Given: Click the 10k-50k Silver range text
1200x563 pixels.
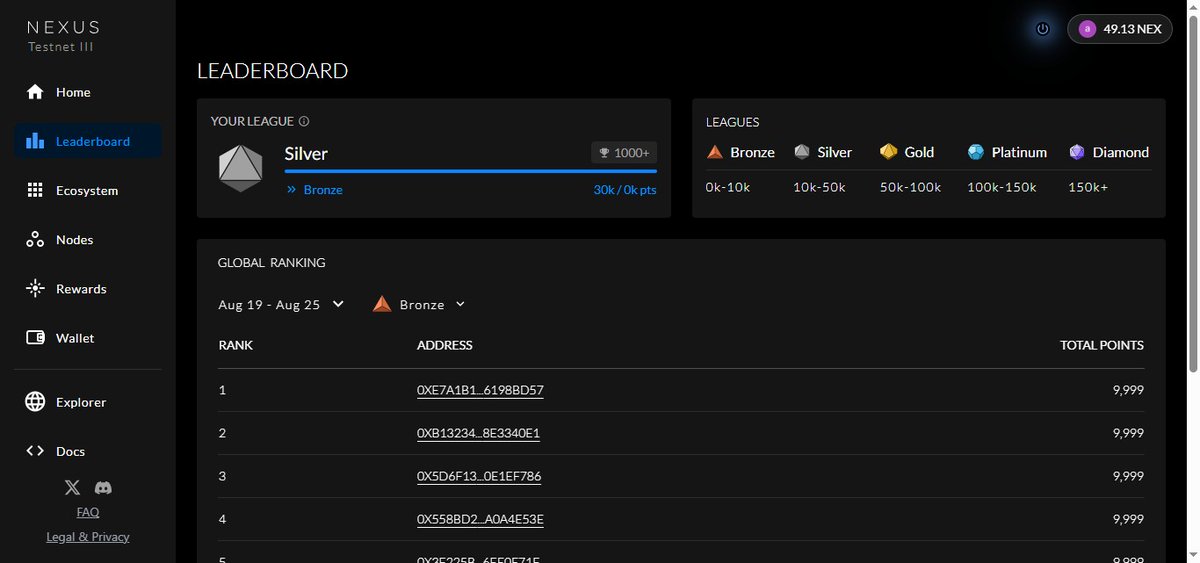Looking at the screenshot, I should point(821,187).
